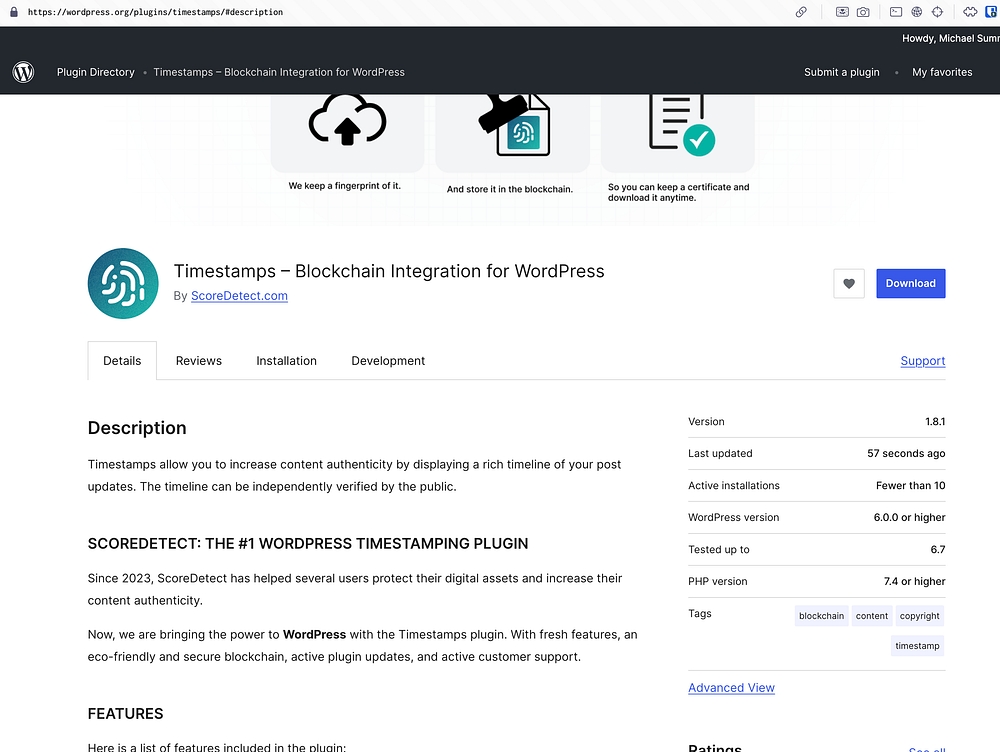This screenshot has width=1000, height=752.
Task: Click the 'Fewer than 10' value
Action: tap(910, 485)
